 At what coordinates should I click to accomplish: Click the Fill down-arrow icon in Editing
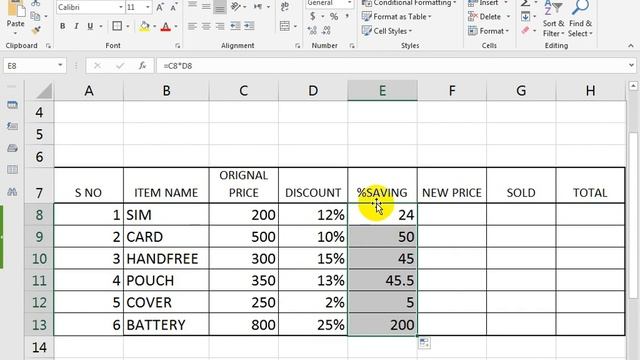(525, 17)
